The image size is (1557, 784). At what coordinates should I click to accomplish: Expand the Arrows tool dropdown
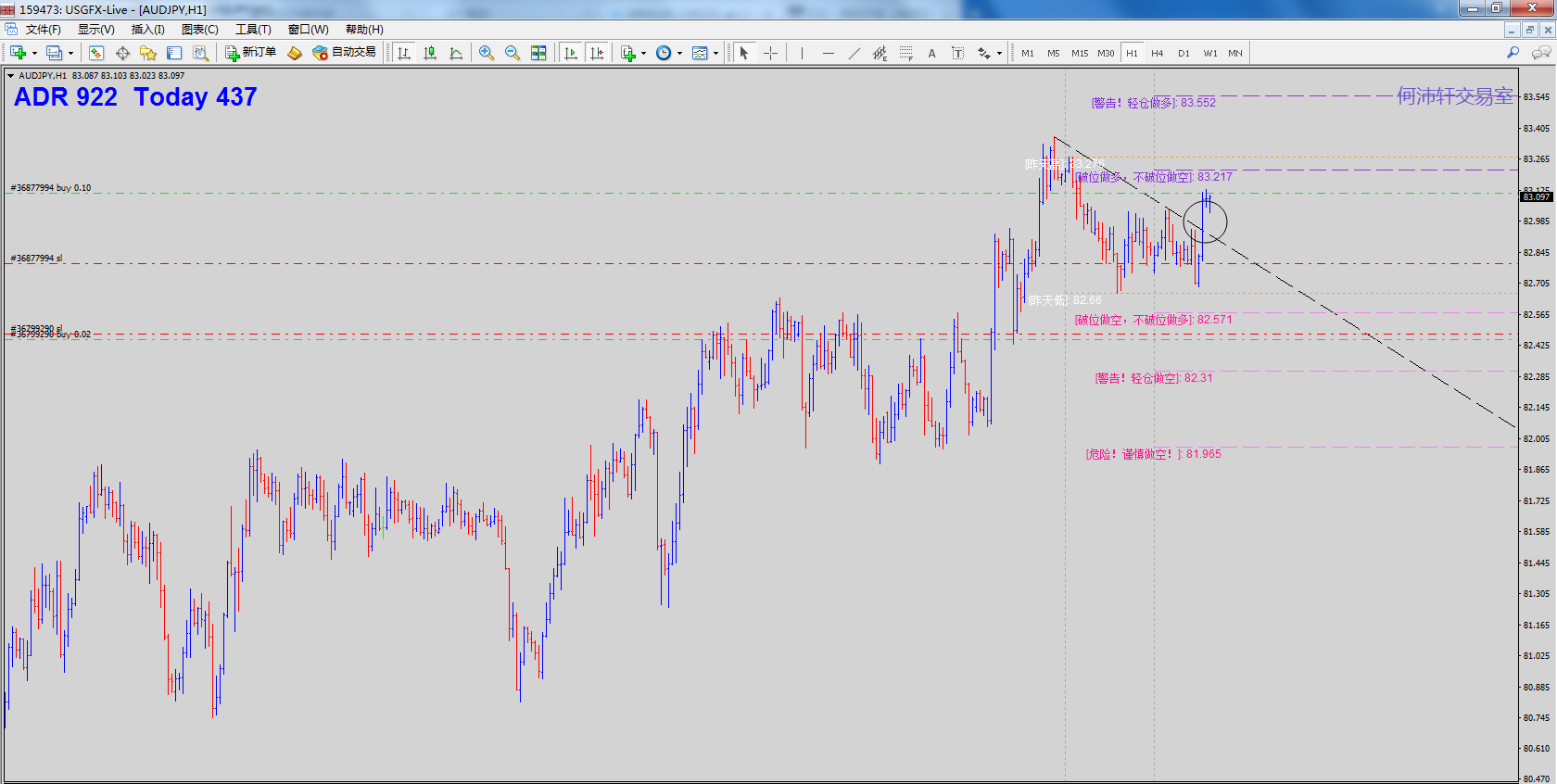pos(999,53)
